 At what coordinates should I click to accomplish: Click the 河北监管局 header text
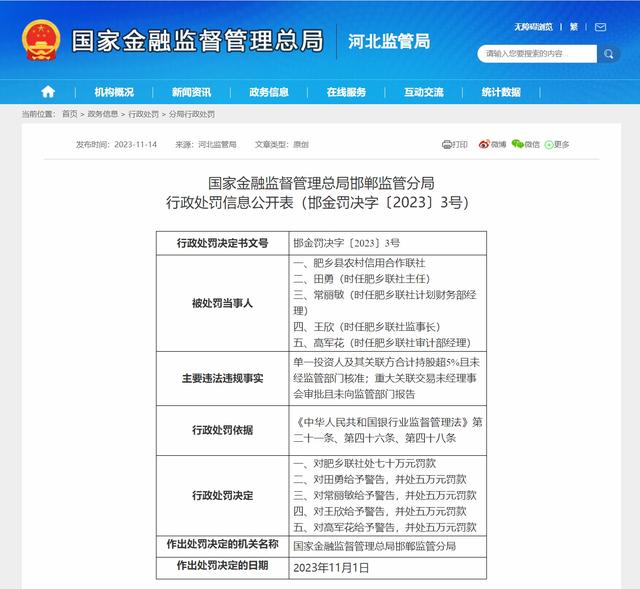click(389, 41)
